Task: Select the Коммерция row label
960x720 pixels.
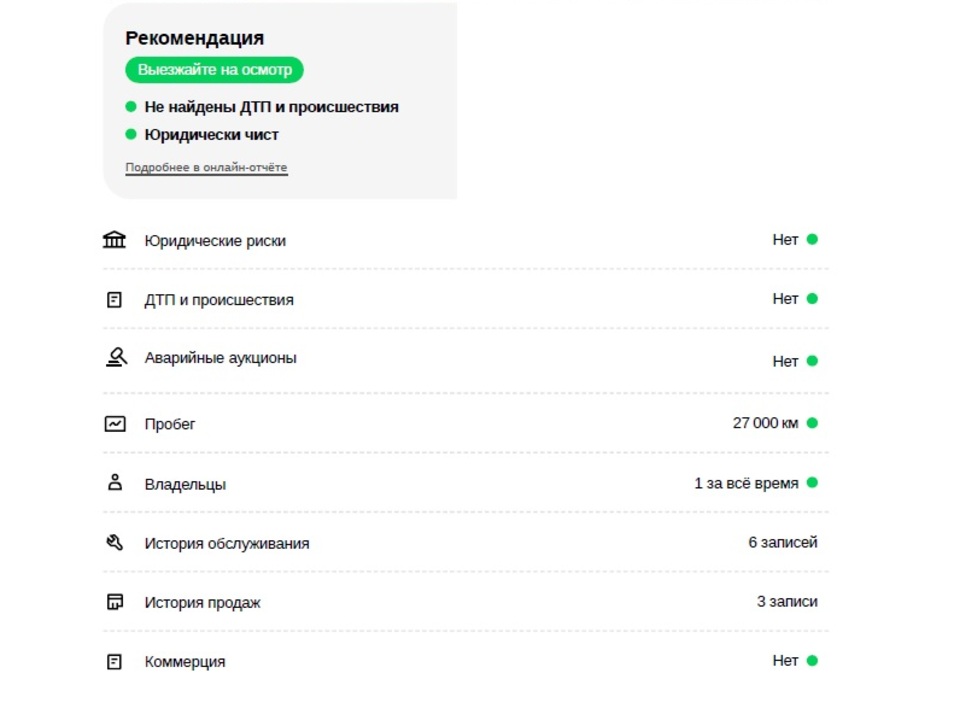Action: click(x=185, y=662)
